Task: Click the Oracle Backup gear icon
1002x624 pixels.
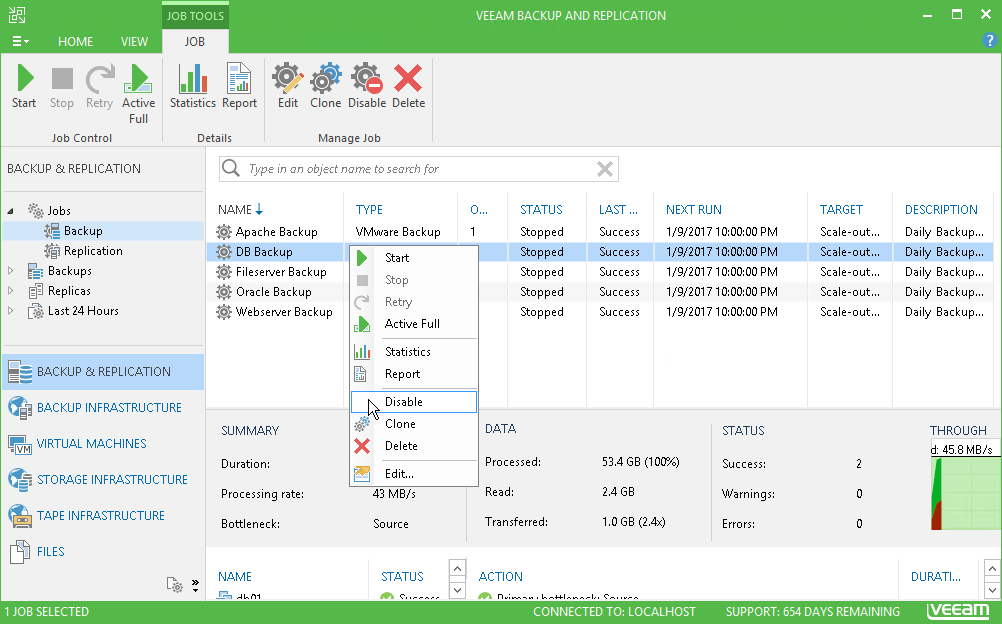Action: click(x=224, y=292)
